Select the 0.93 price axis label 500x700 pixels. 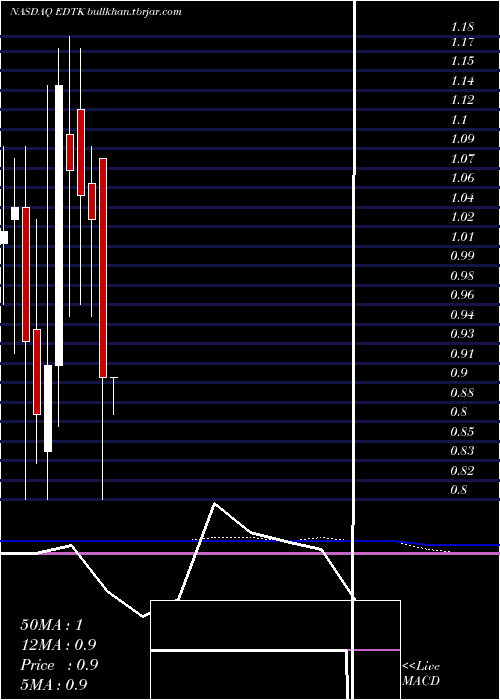click(462, 334)
